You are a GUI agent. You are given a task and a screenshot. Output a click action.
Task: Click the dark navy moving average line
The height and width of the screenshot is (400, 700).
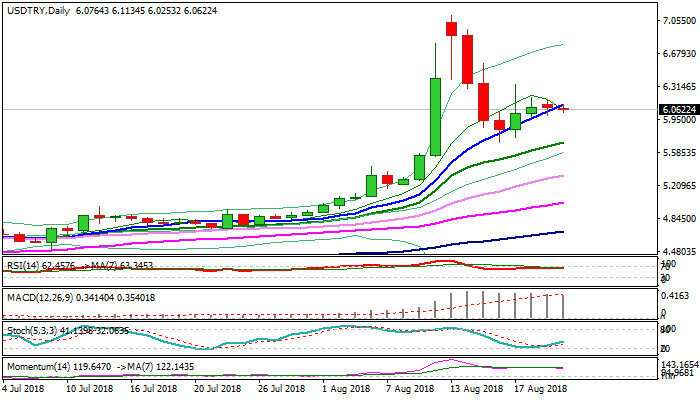(500, 241)
